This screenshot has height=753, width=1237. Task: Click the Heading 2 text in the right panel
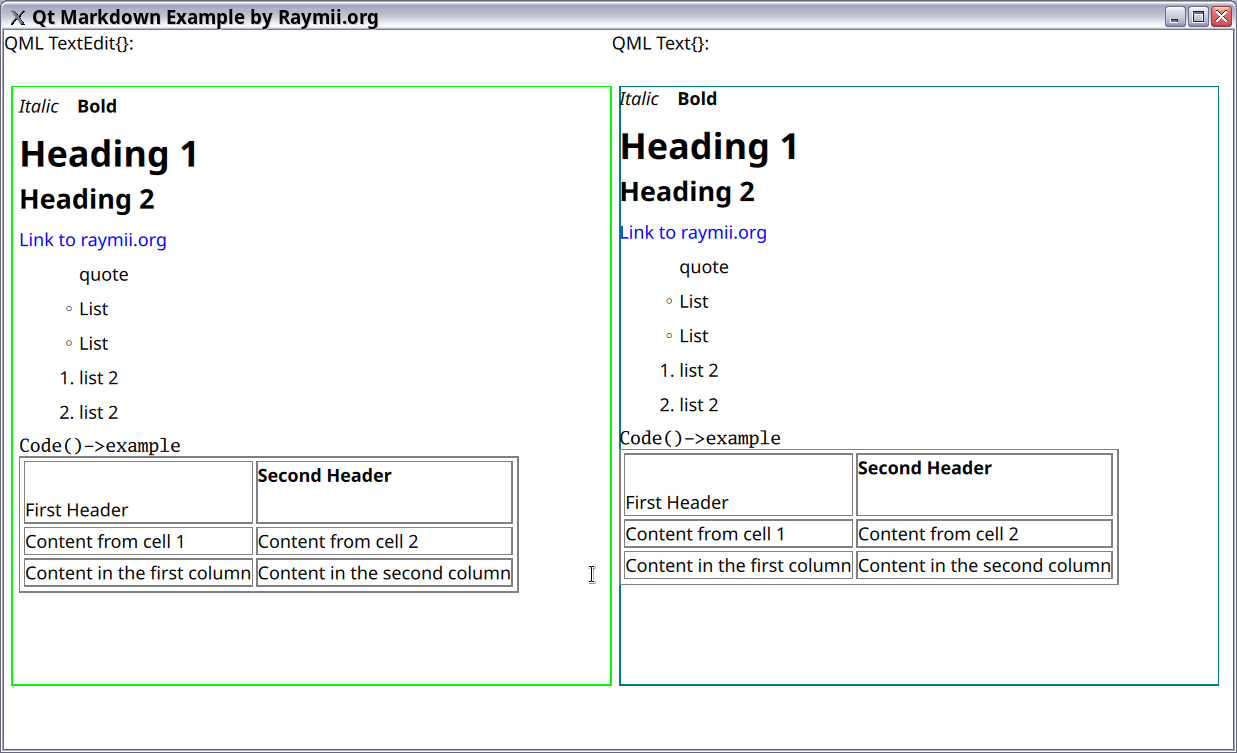coord(687,191)
